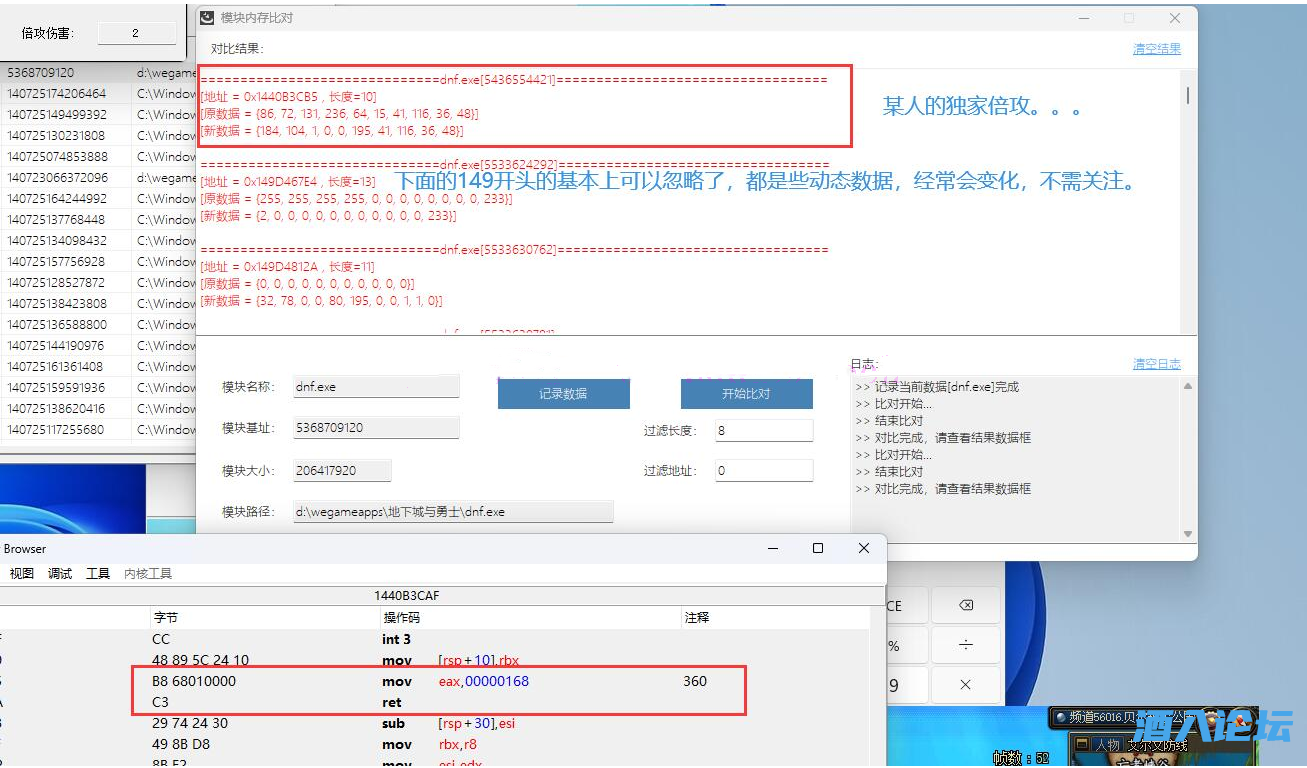Select module list row 140725174206464
The image size is (1307, 768).
[x=98, y=94]
